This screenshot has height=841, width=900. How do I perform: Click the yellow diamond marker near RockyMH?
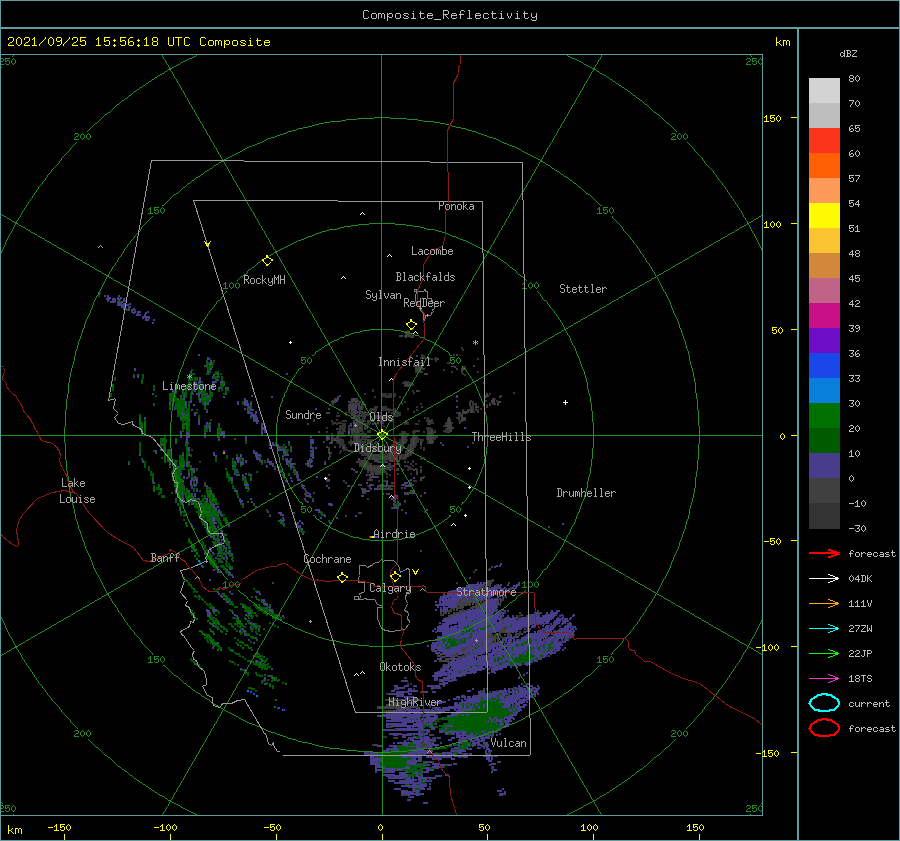267,261
